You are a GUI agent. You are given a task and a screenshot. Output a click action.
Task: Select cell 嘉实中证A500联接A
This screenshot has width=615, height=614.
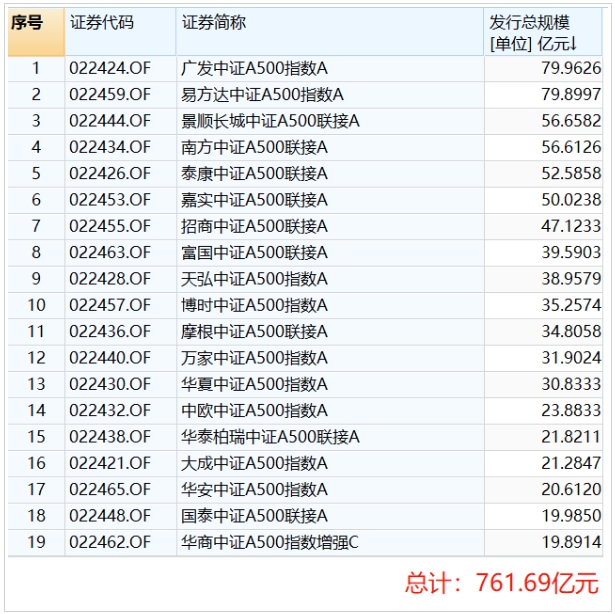[x=330, y=200]
